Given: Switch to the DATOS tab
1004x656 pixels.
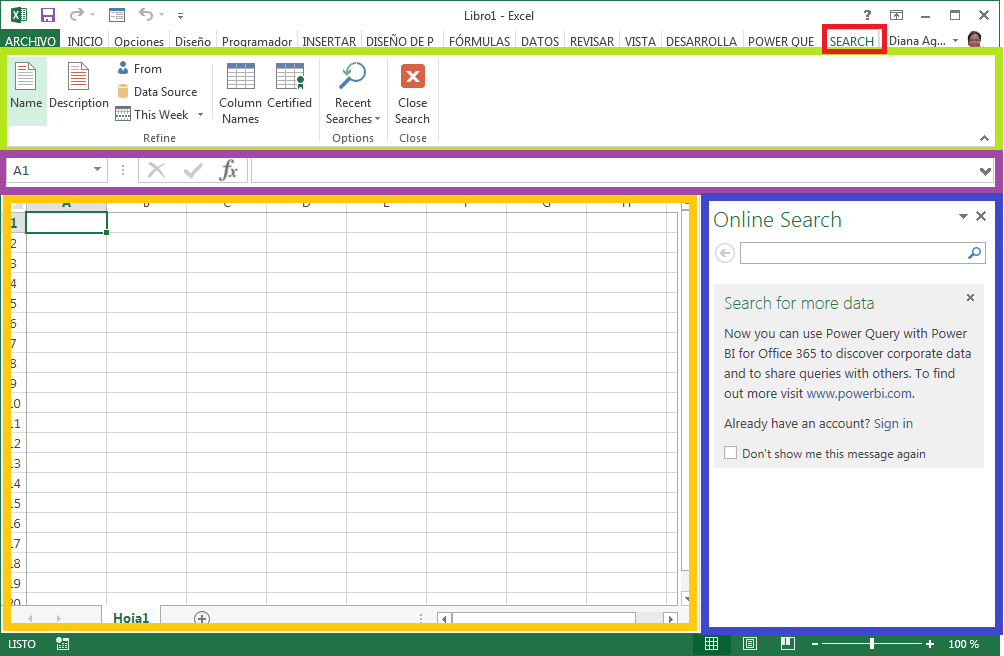Looking at the screenshot, I should [x=540, y=41].
